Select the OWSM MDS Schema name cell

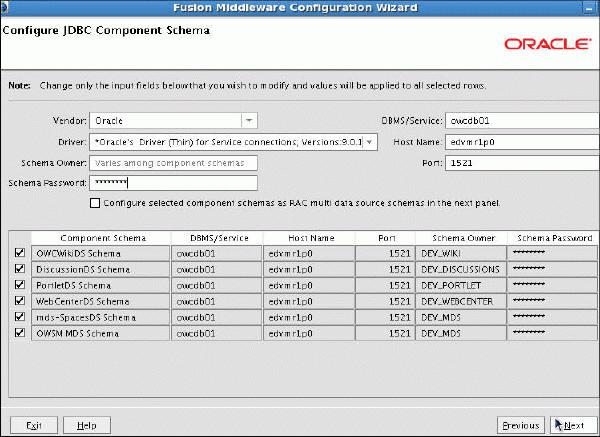101,333
